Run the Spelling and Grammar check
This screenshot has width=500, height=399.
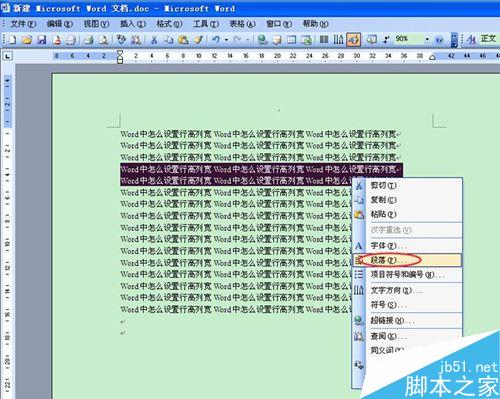click(121, 40)
